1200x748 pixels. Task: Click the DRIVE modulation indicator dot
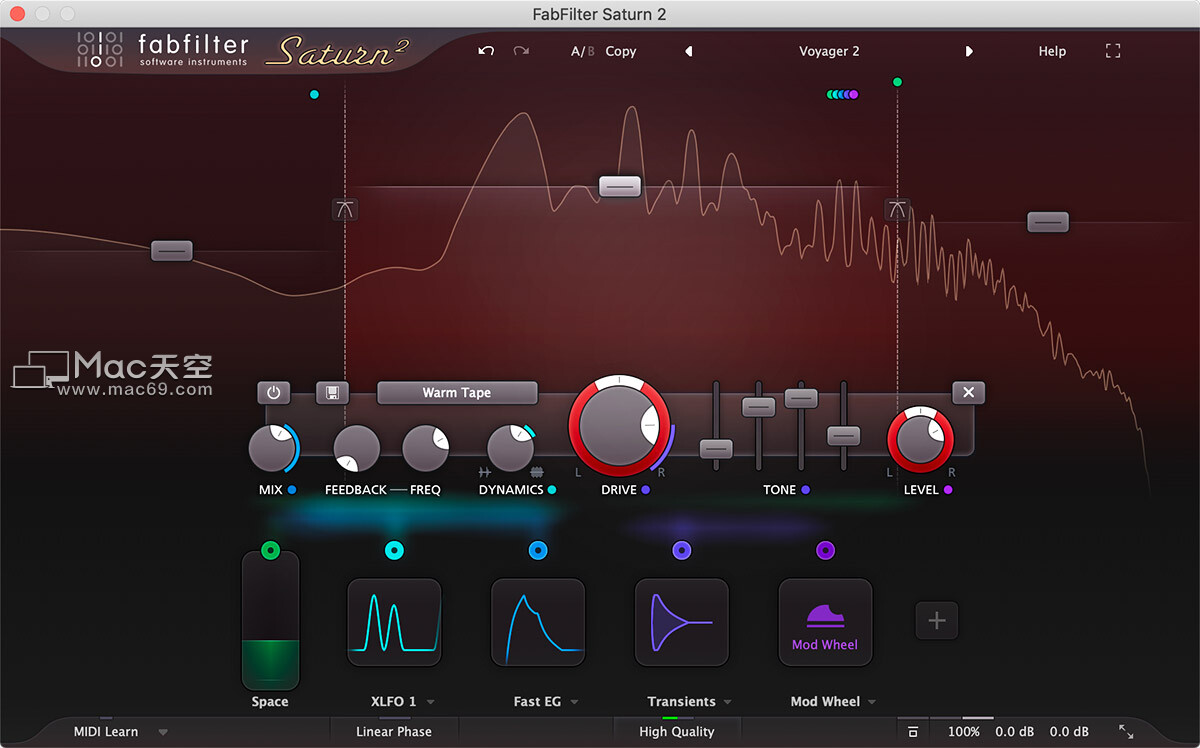646,490
